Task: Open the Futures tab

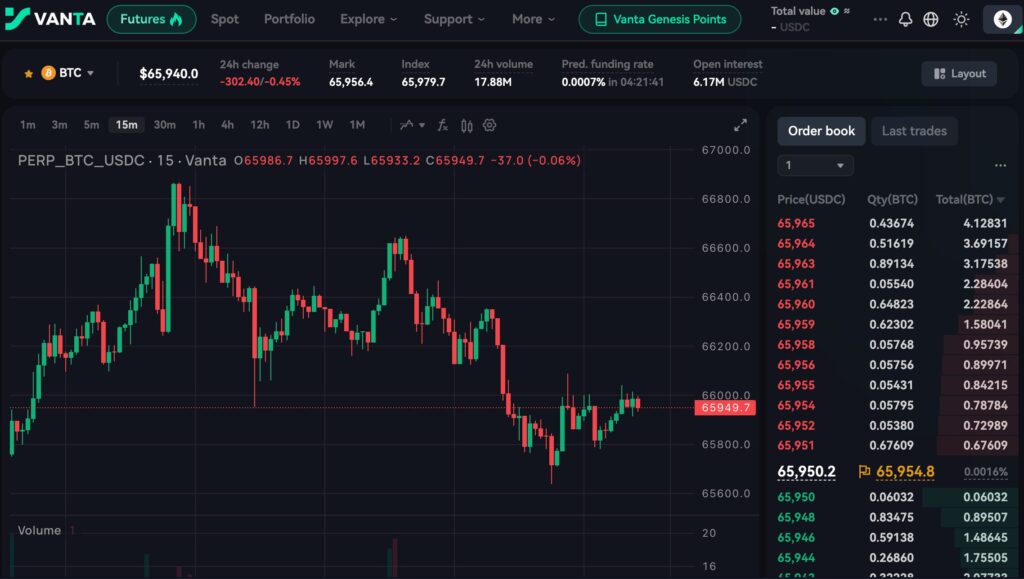Action: [x=152, y=19]
